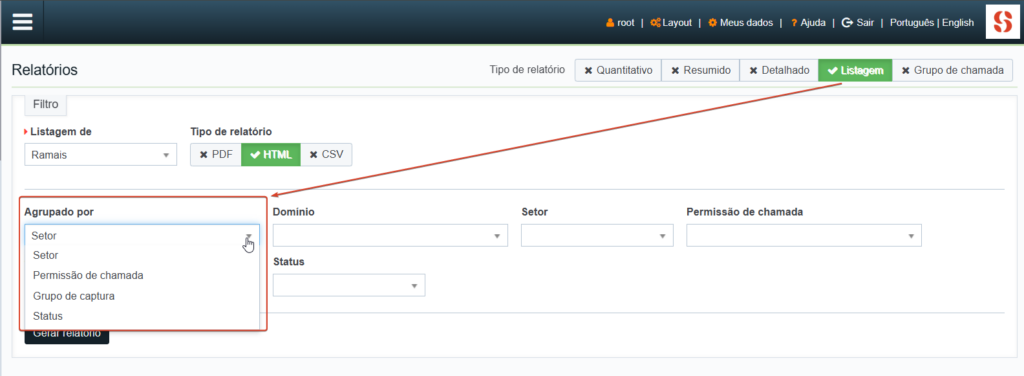Open the root user profile

tap(620, 22)
